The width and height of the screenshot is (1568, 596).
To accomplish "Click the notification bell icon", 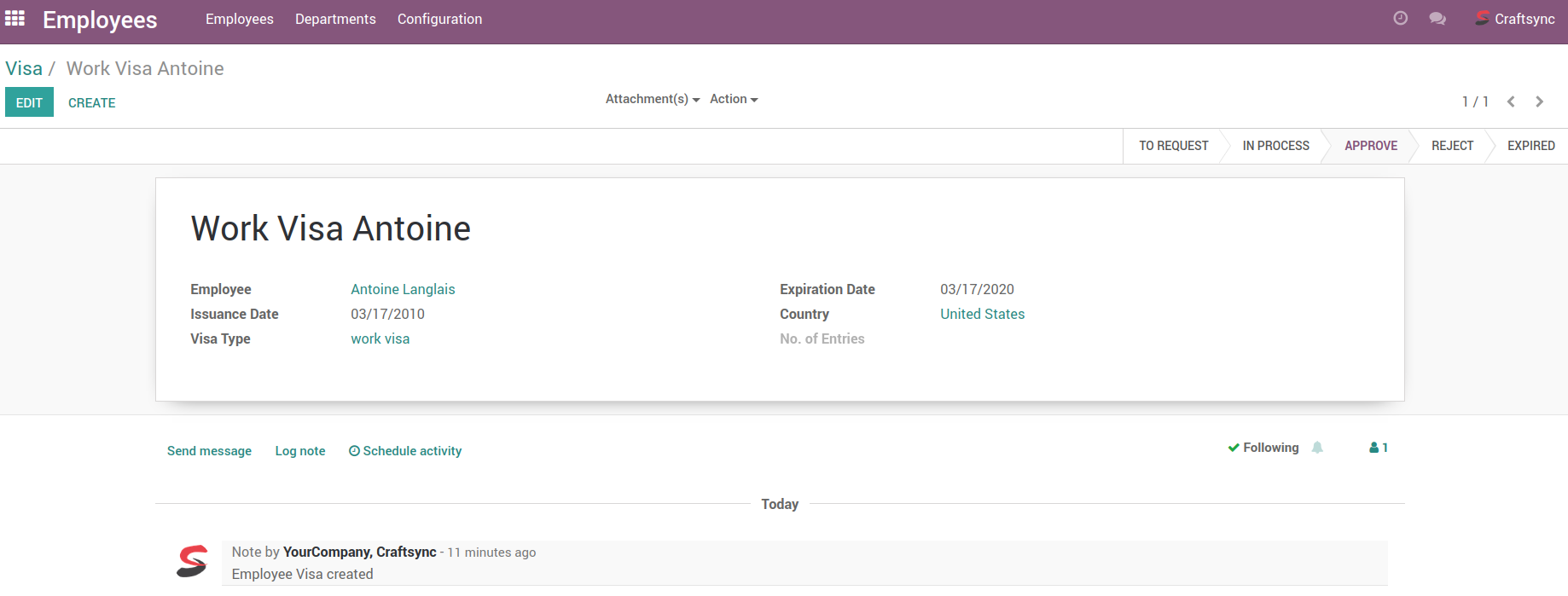I will [1317, 448].
